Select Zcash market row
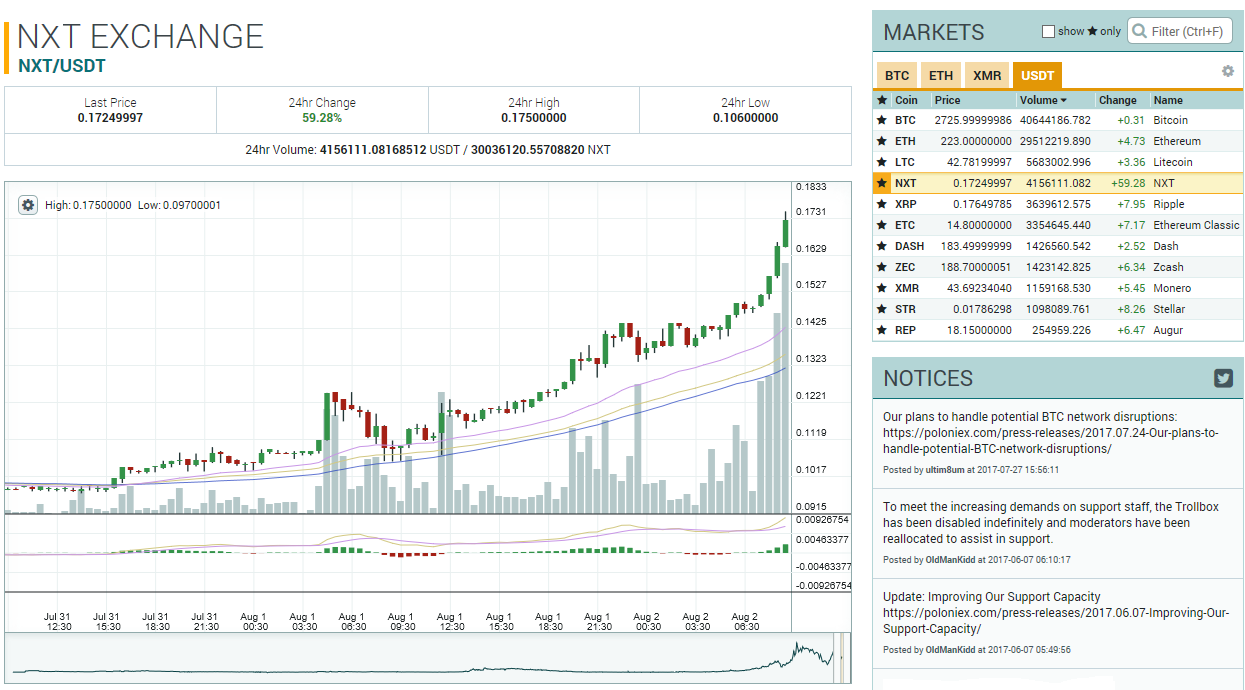 [1058, 267]
